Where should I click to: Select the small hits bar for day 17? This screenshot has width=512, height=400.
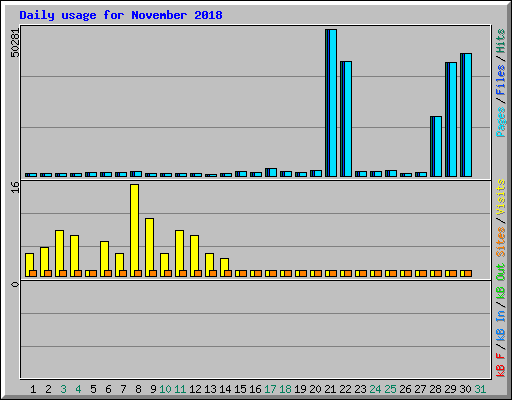coord(271,173)
